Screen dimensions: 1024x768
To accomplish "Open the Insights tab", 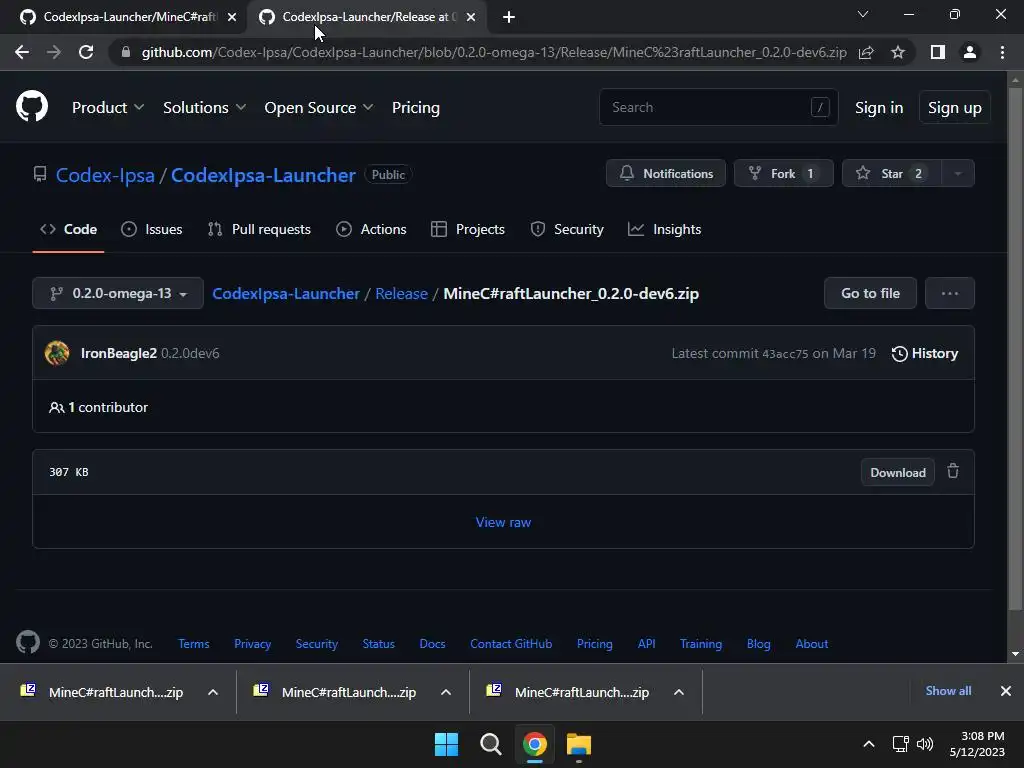I will coord(664,229).
